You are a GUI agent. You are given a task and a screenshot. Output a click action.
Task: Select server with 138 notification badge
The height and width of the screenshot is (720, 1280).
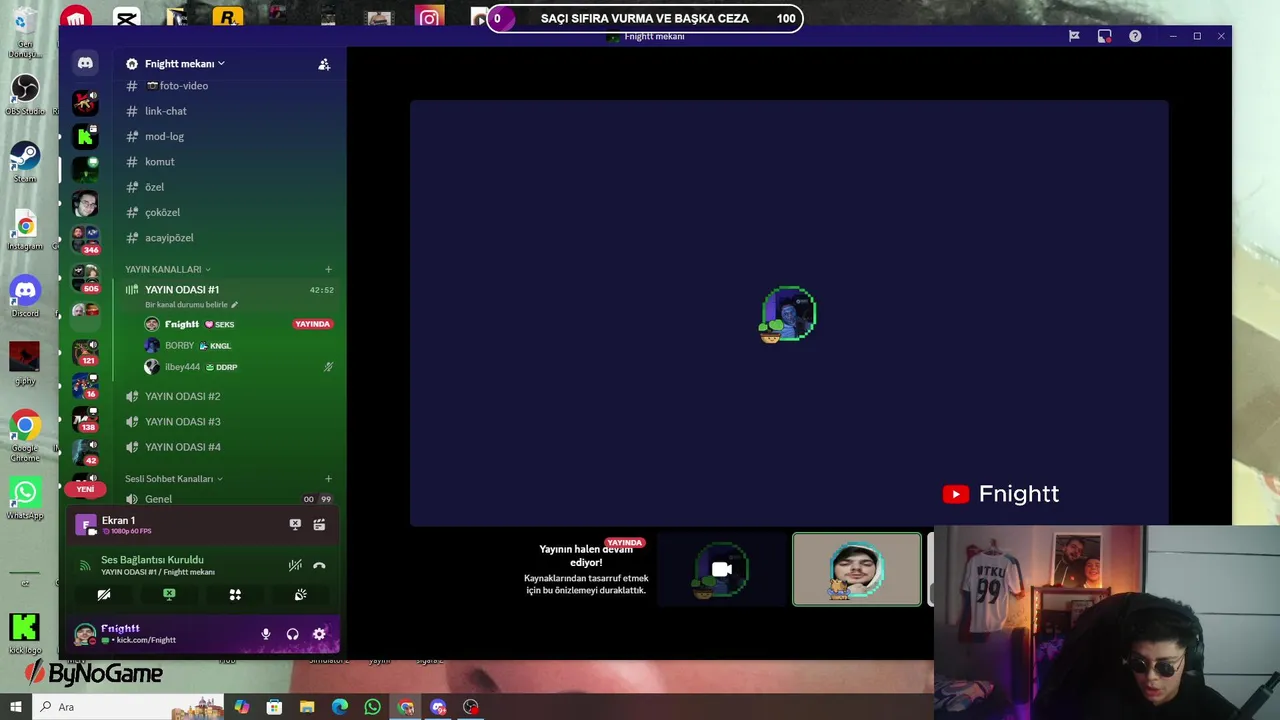(85, 419)
